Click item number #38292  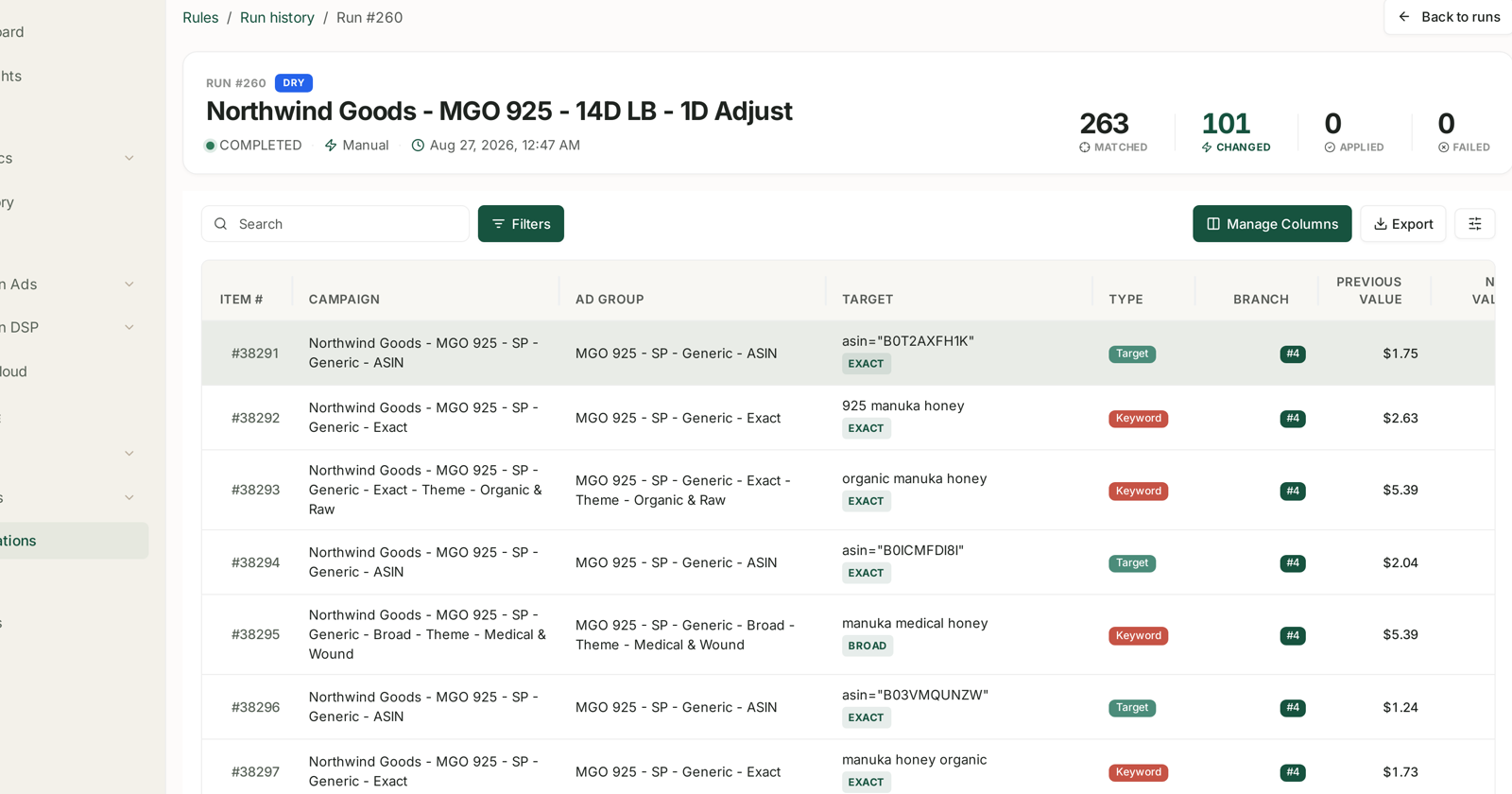255,418
